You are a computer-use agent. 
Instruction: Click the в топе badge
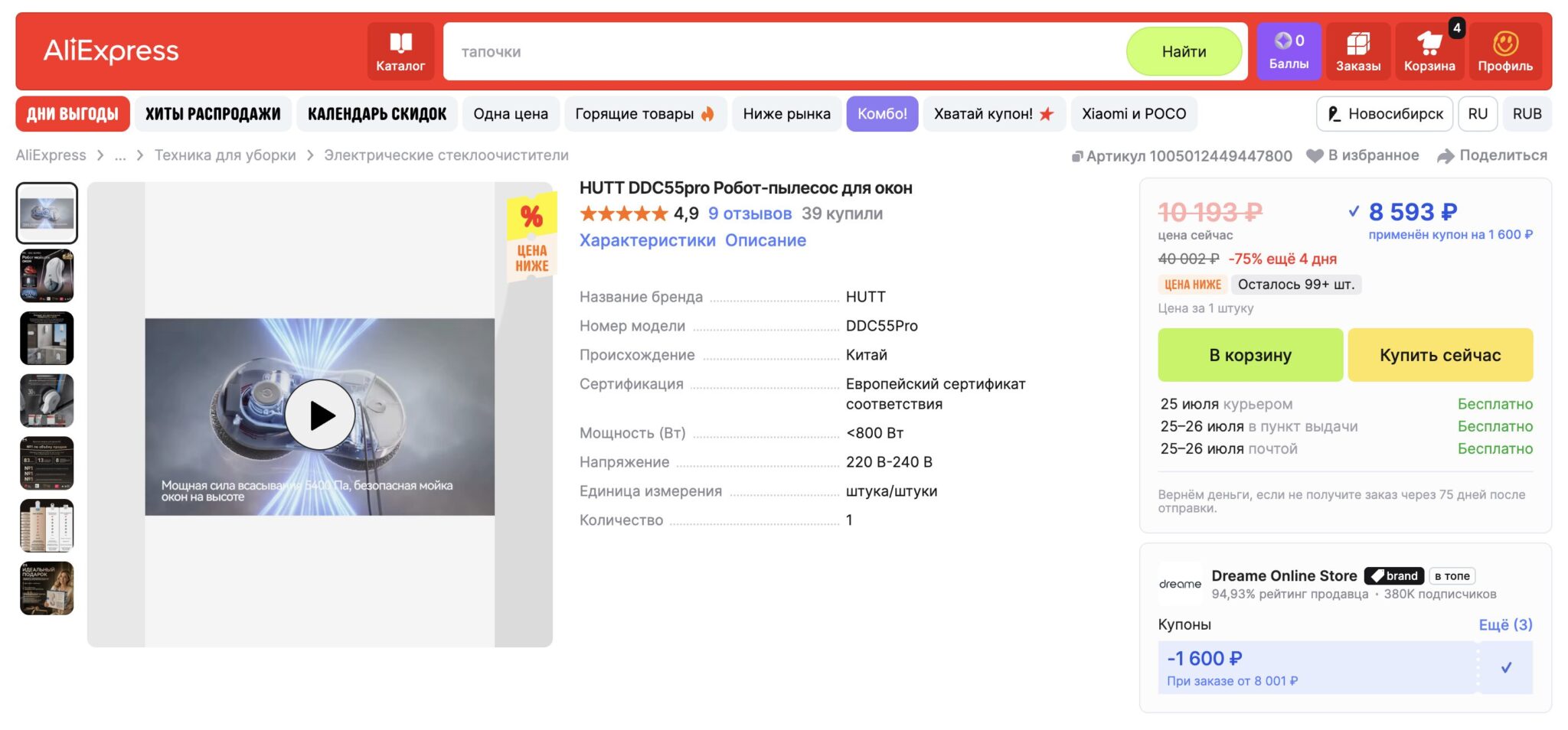[1452, 576]
